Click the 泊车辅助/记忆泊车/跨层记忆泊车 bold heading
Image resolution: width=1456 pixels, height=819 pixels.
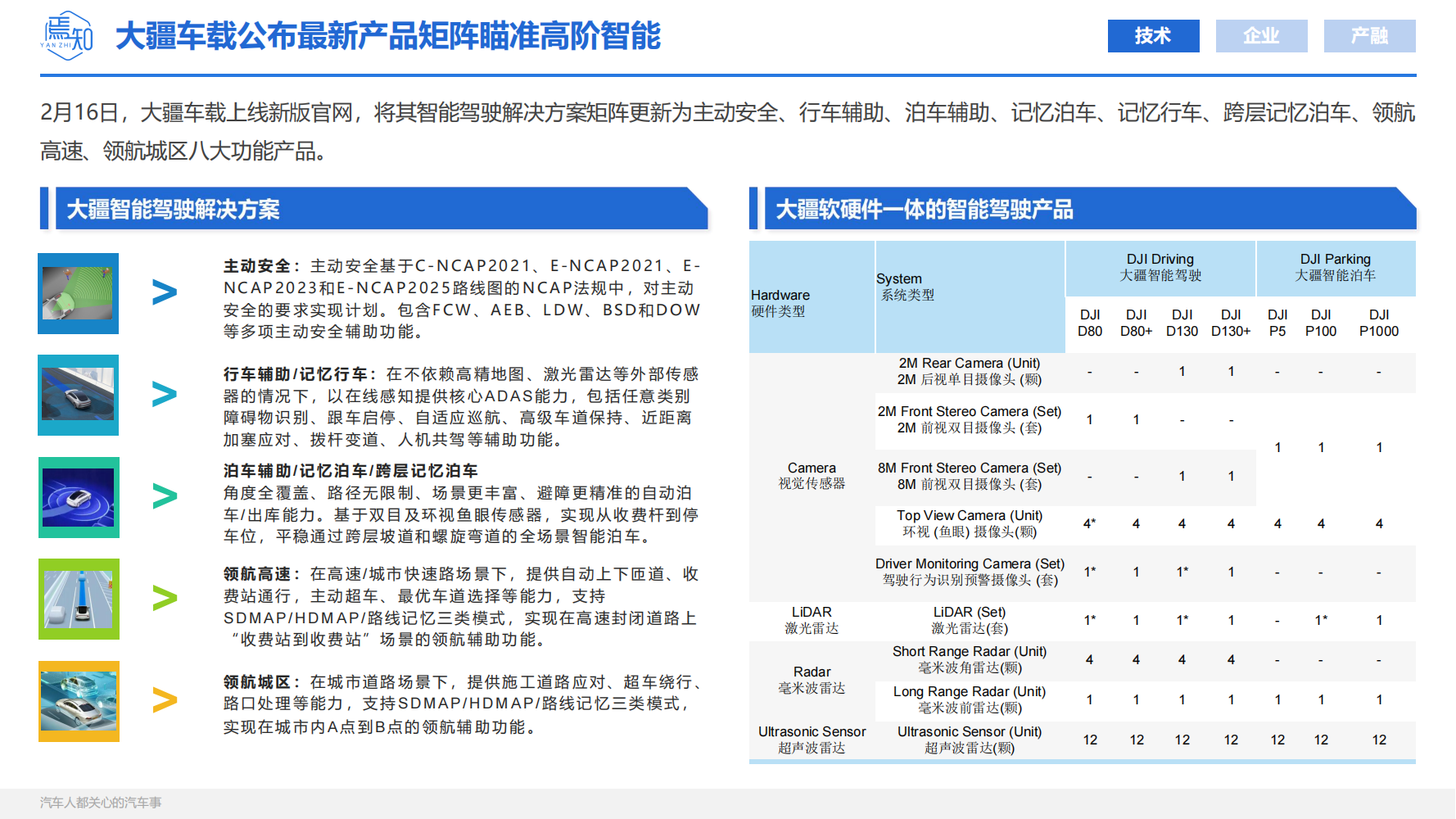click(350, 471)
